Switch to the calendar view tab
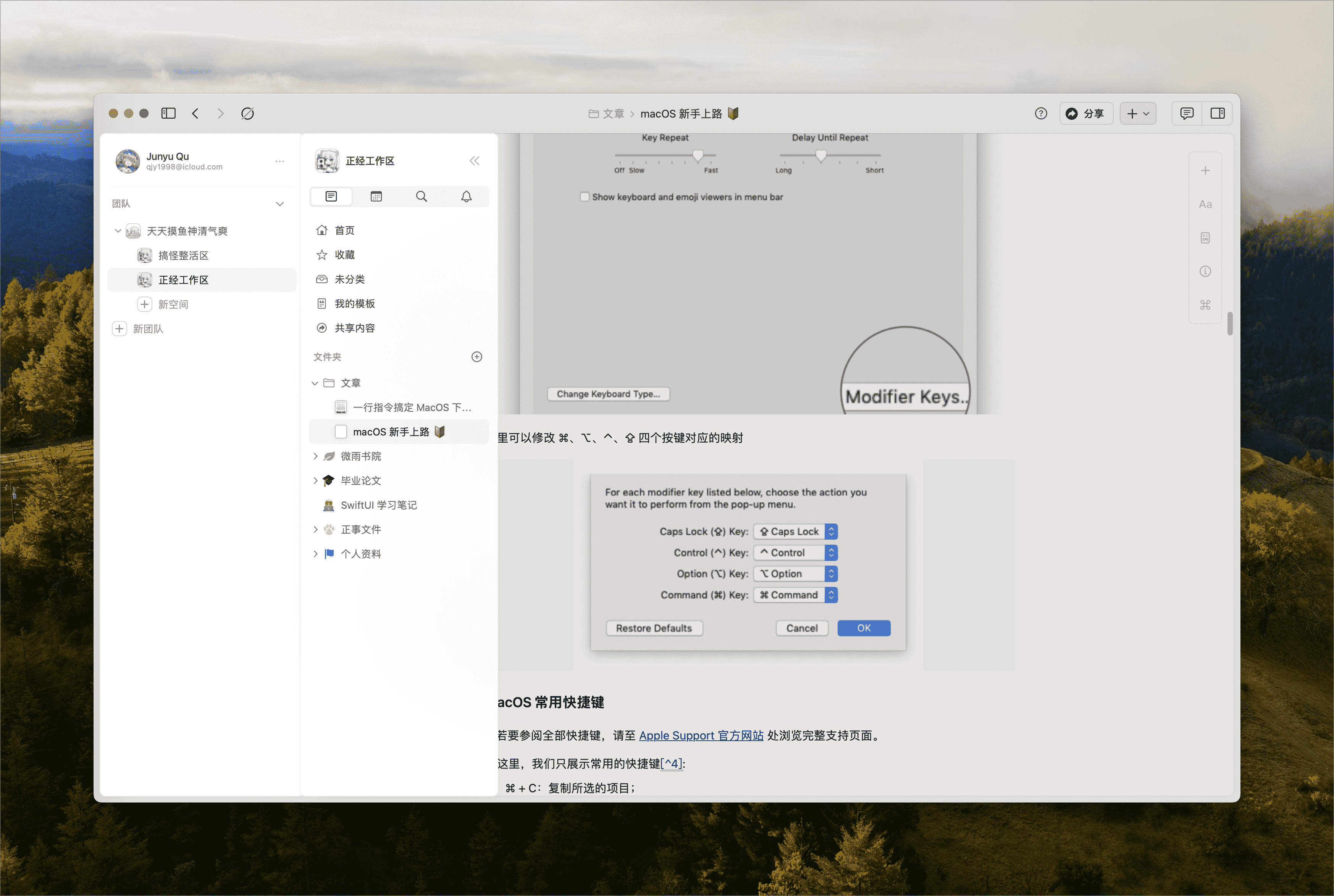Image resolution: width=1334 pixels, height=896 pixels. (376, 197)
